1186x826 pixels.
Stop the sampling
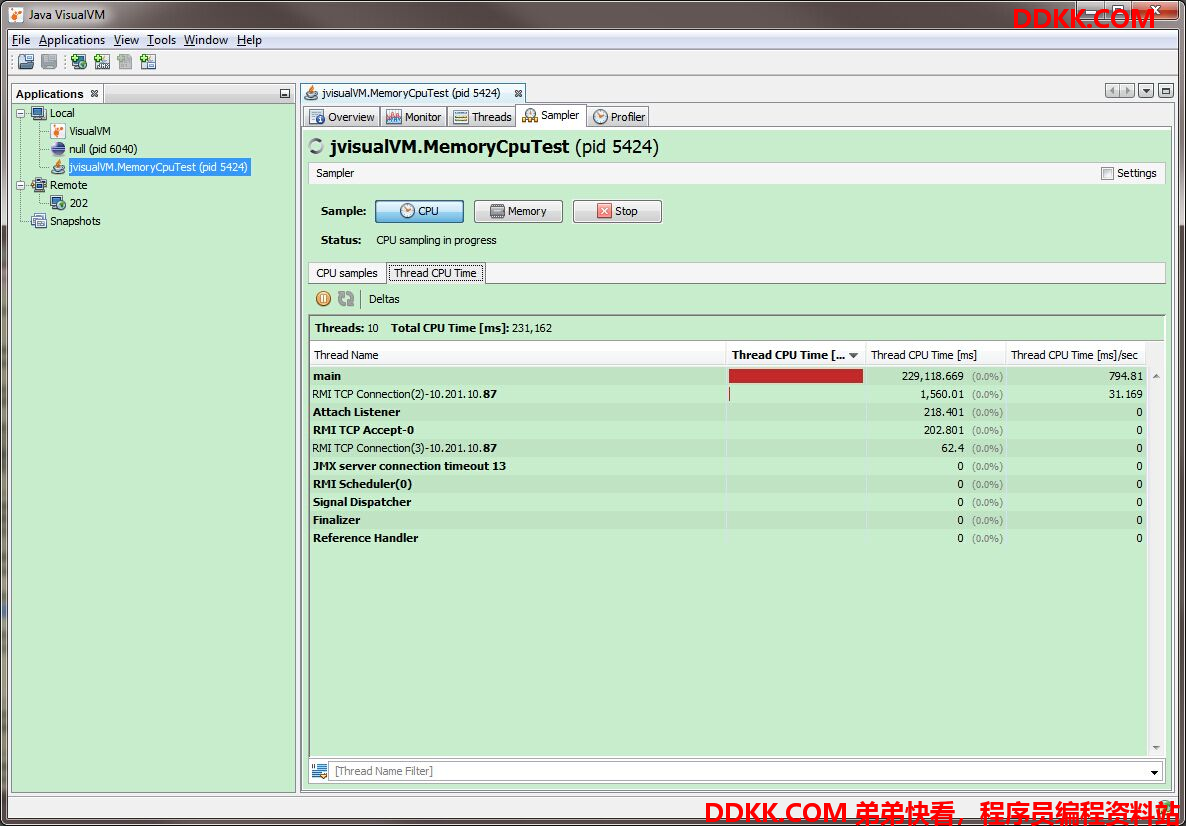pyautogui.click(x=617, y=212)
